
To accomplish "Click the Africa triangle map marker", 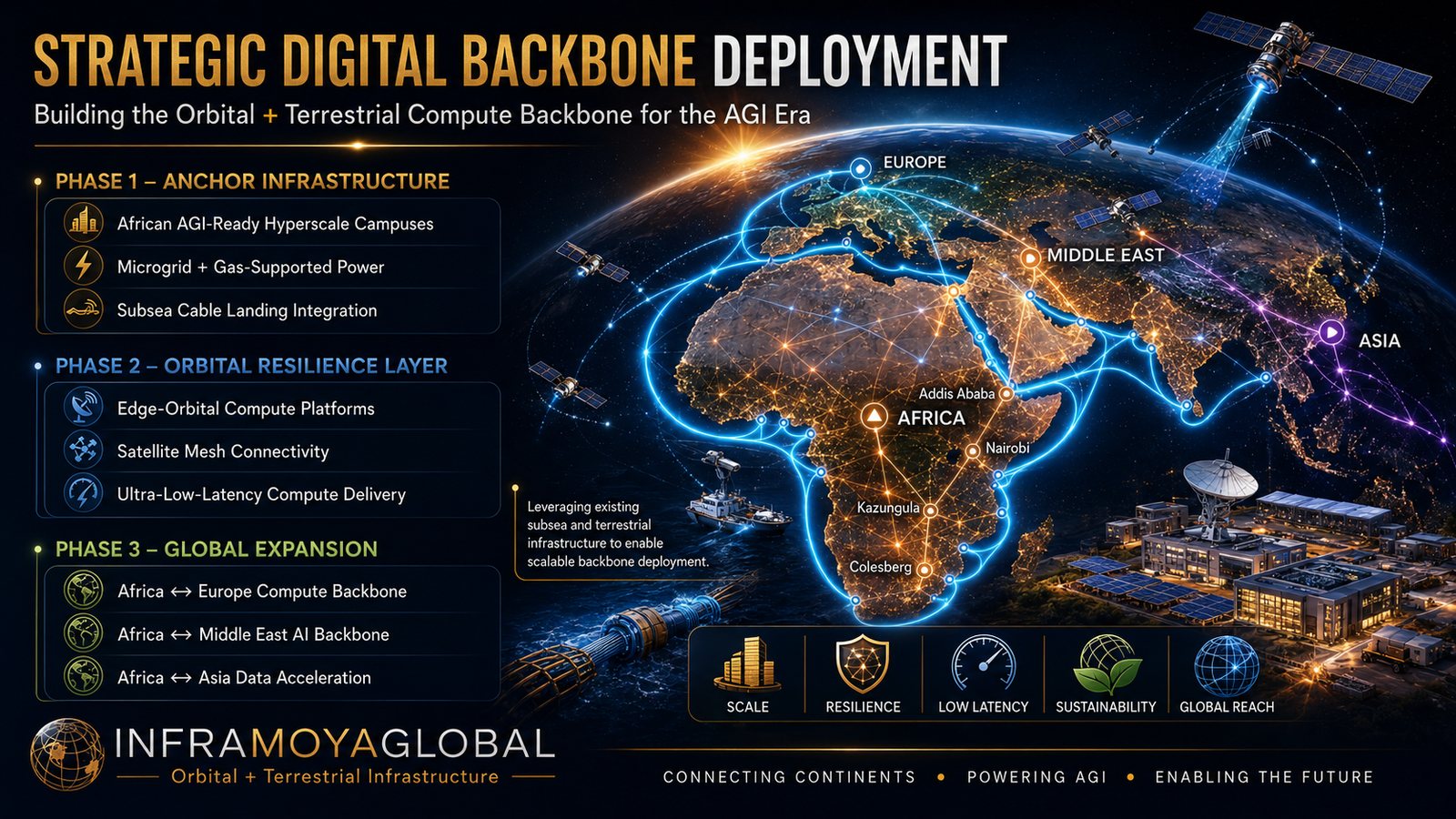I will (x=874, y=417).
